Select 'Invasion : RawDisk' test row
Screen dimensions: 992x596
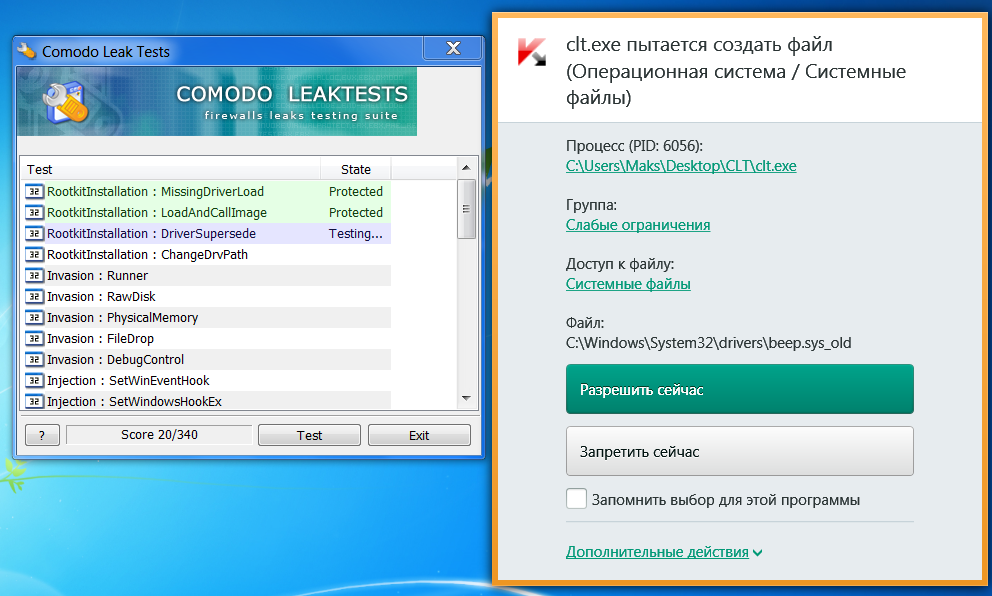click(x=206, y=296)
